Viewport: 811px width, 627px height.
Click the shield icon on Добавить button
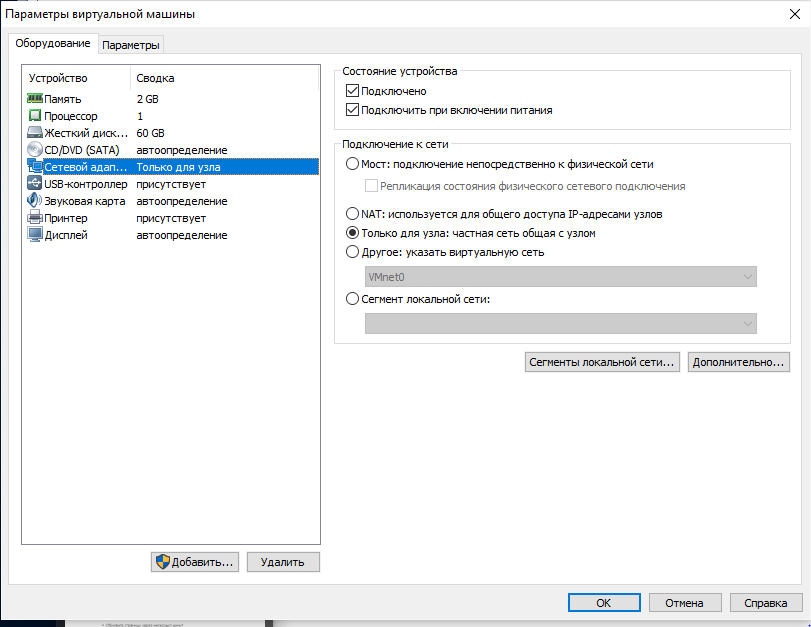point(162,562)
